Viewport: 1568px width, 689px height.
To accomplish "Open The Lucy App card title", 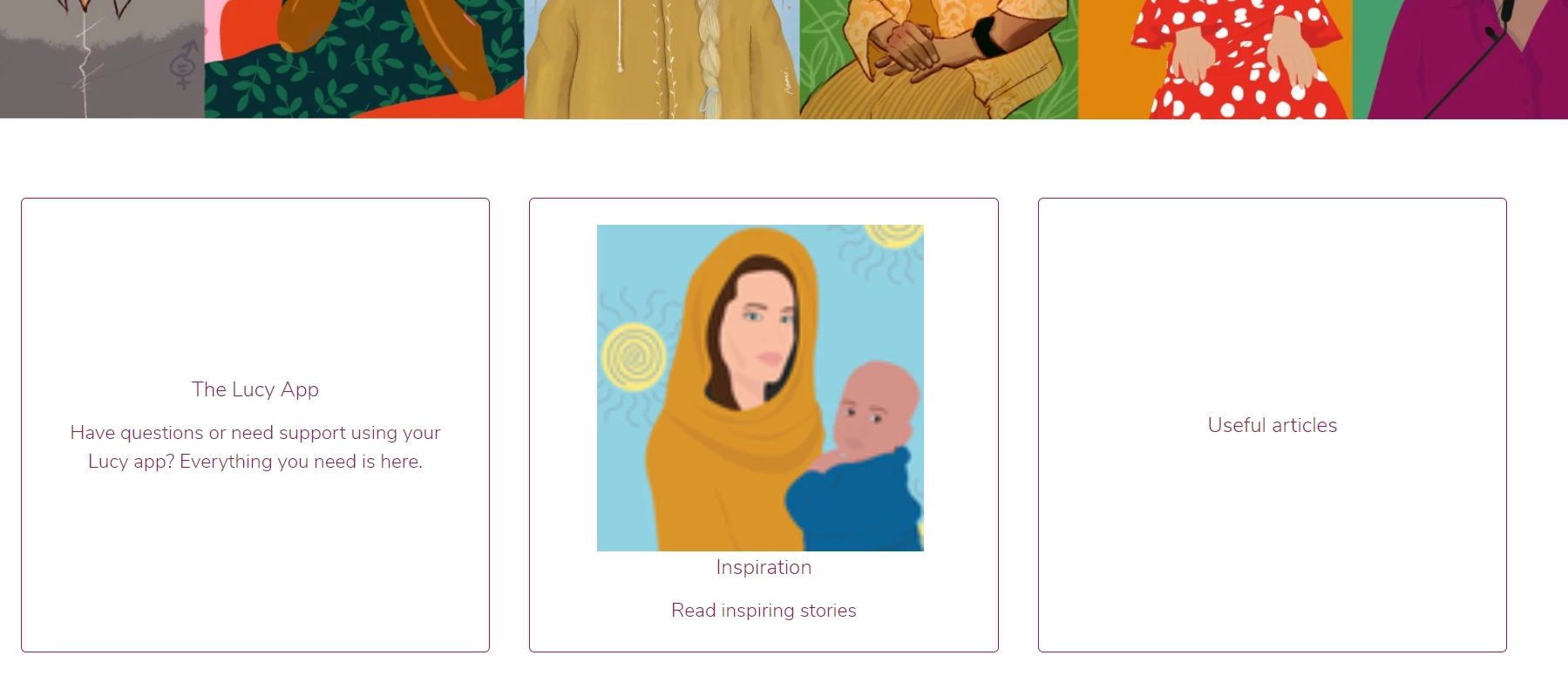I will click(x=255, y=389).
